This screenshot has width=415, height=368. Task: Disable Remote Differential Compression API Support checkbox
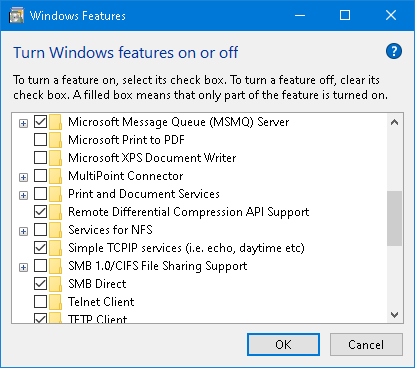40,212
